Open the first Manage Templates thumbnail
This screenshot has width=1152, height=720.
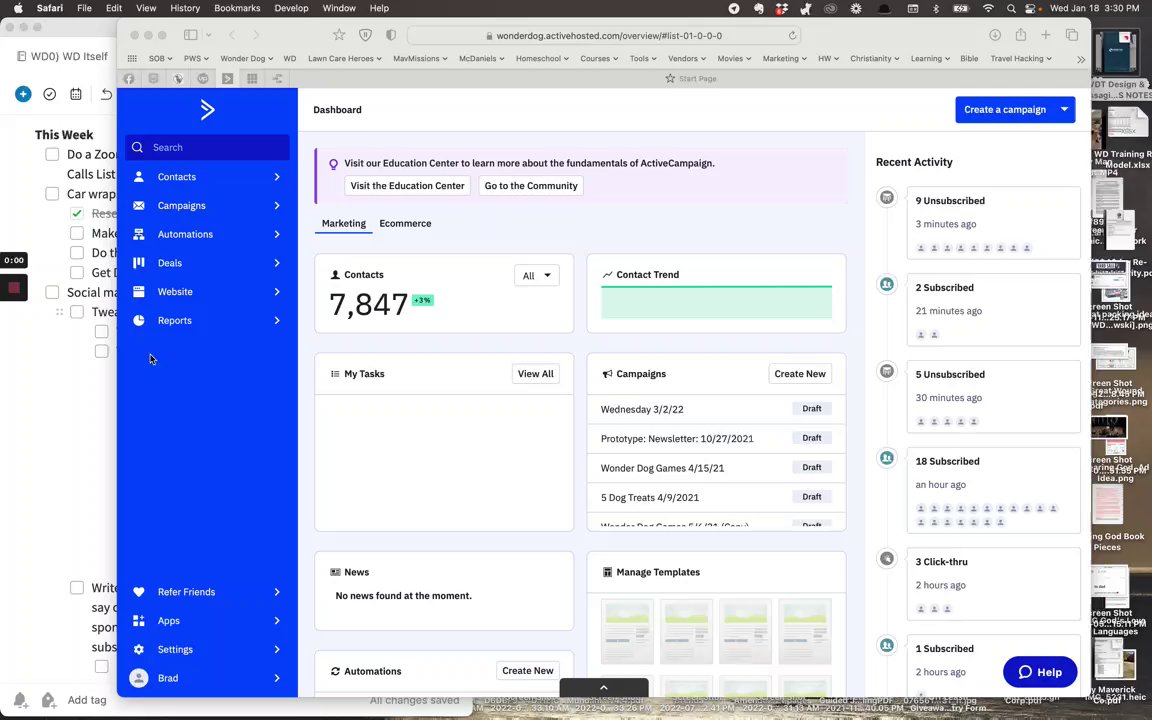coord(627,632)
